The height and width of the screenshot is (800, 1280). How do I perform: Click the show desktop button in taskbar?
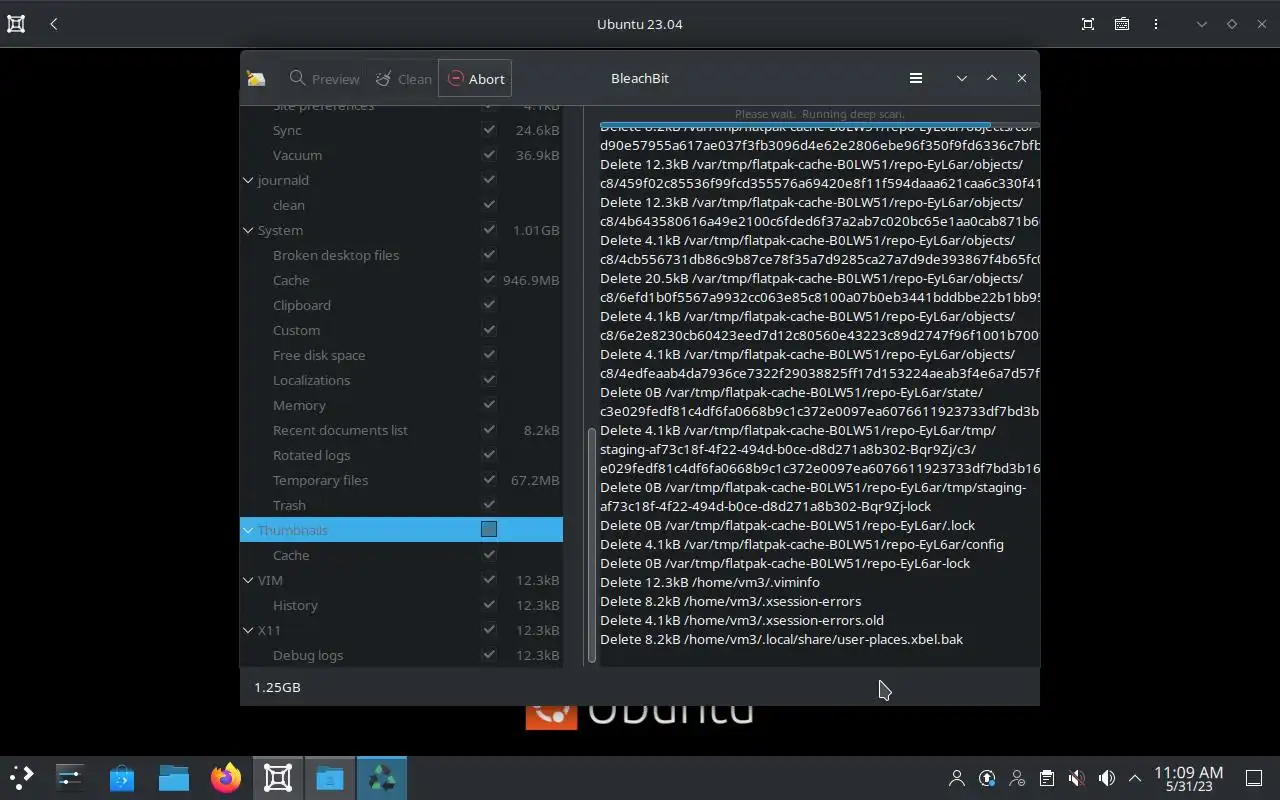click(1253, 778)
